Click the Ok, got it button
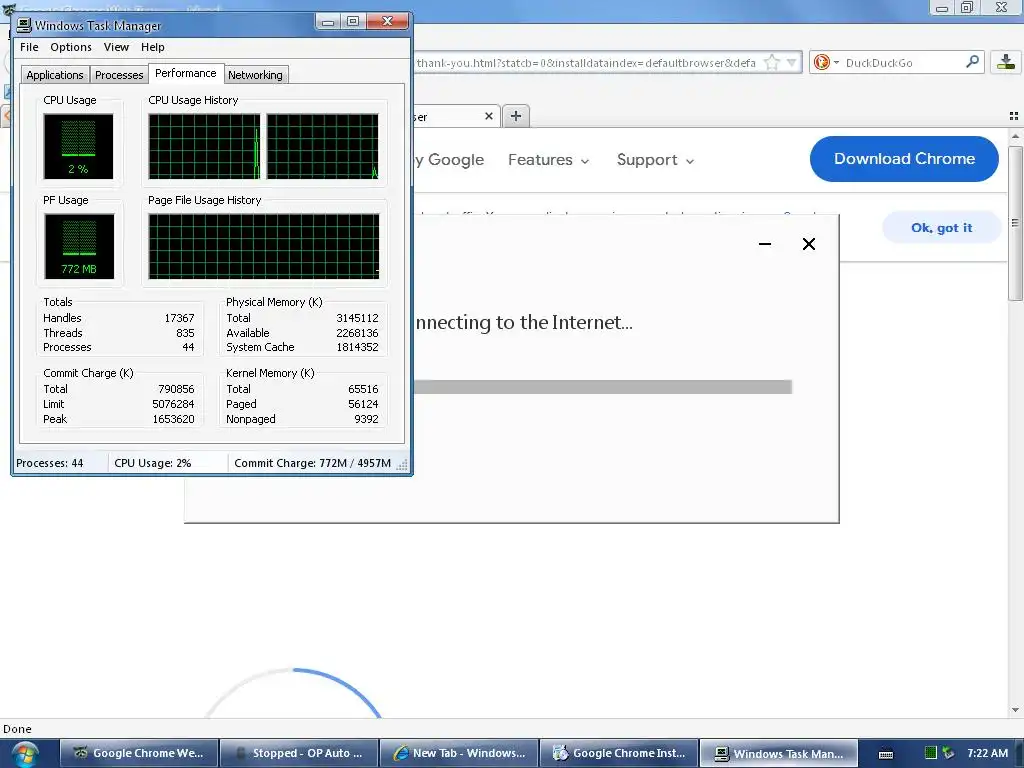Viewport: 1024px width, 768px height. [941, 228]
